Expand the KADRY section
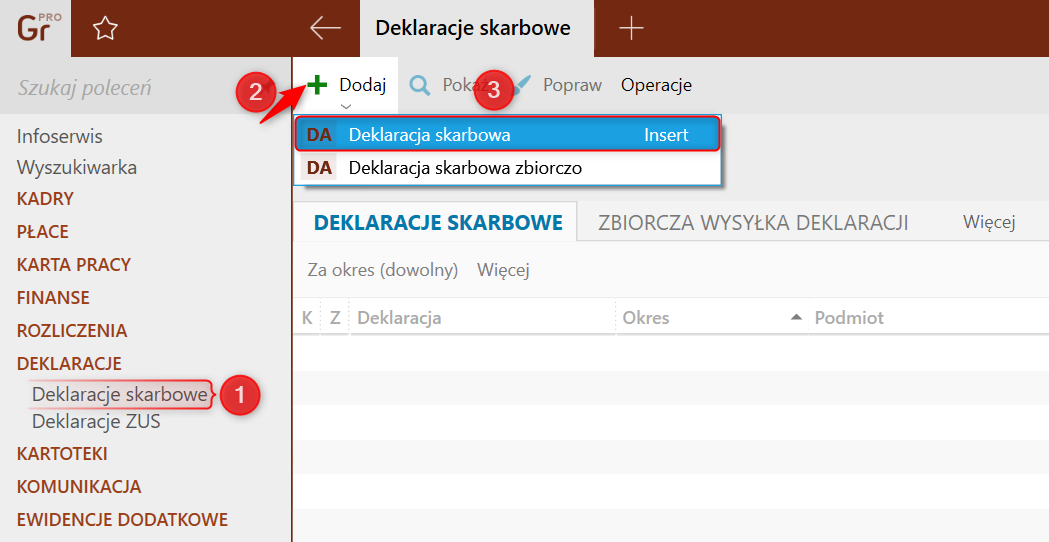The height and width of the screenshot is (542, 1049). point(45,199)
